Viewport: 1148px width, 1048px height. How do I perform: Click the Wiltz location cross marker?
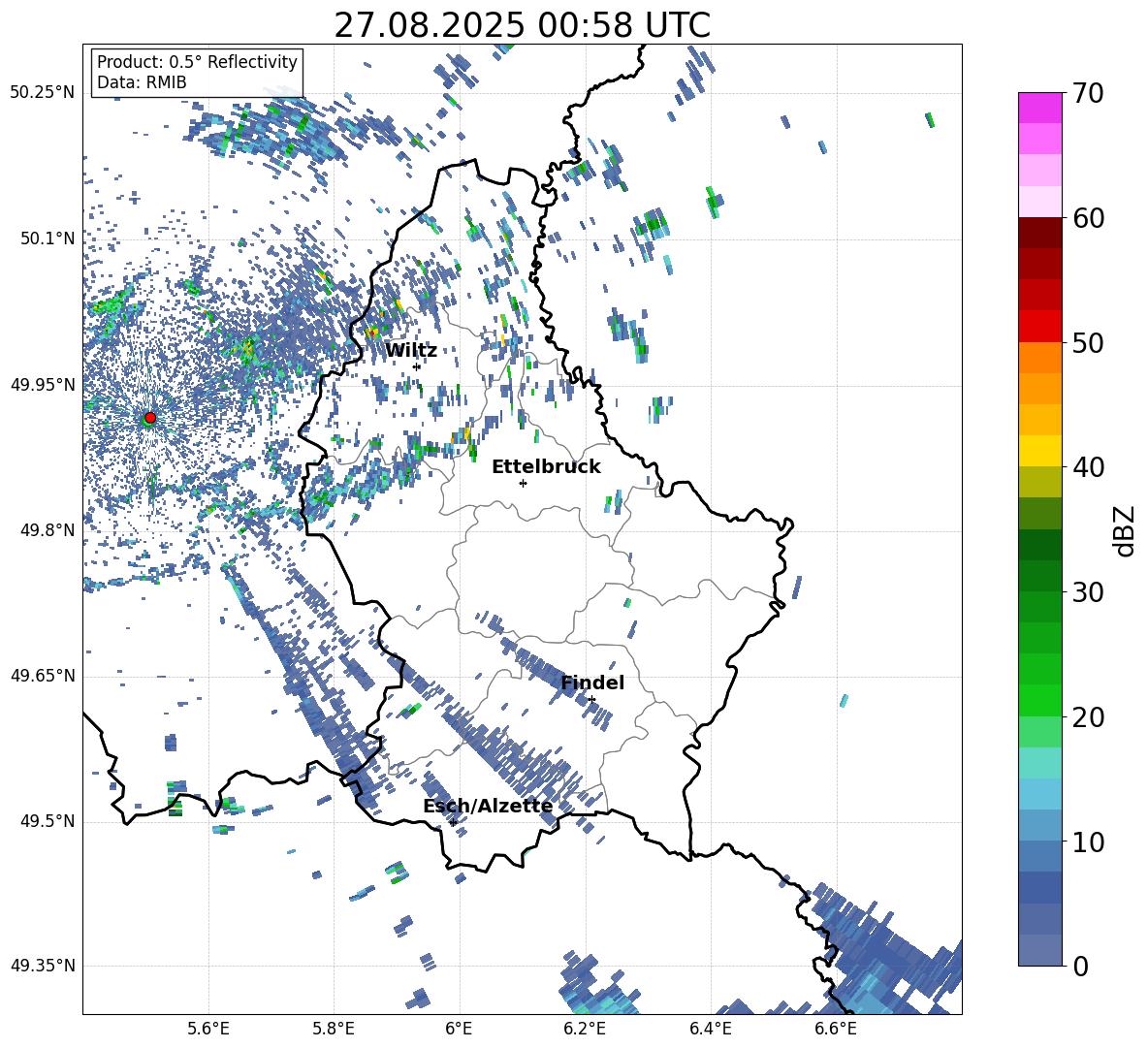click(417, 366)
